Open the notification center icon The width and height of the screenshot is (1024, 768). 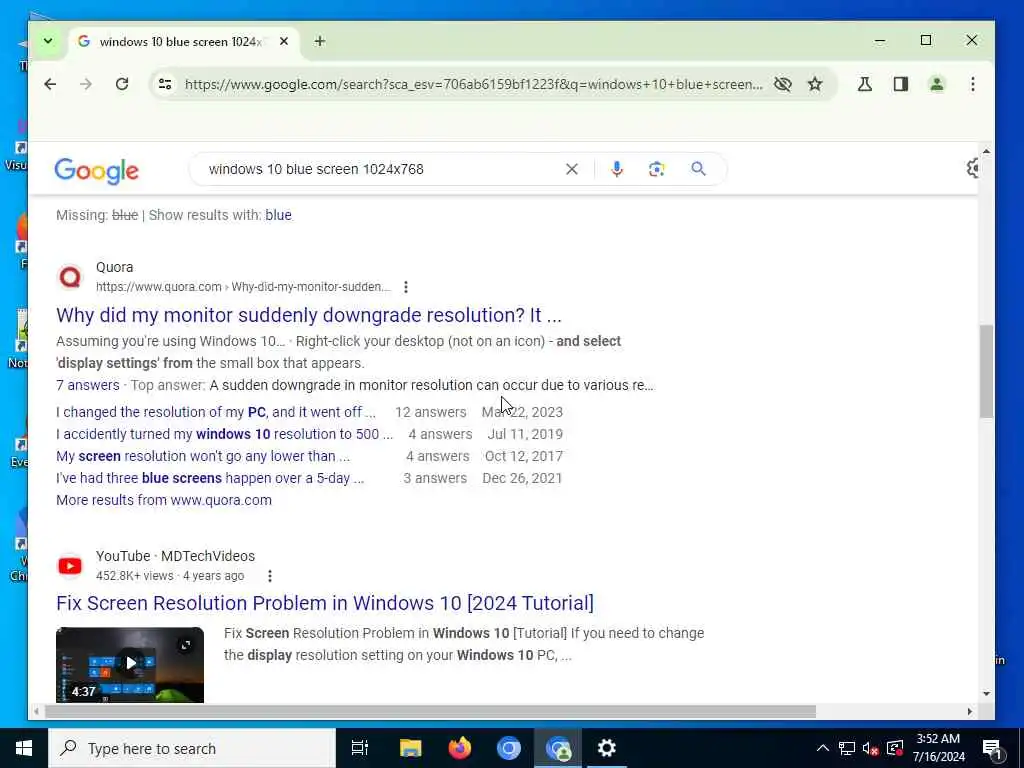(x=992, y=748)
